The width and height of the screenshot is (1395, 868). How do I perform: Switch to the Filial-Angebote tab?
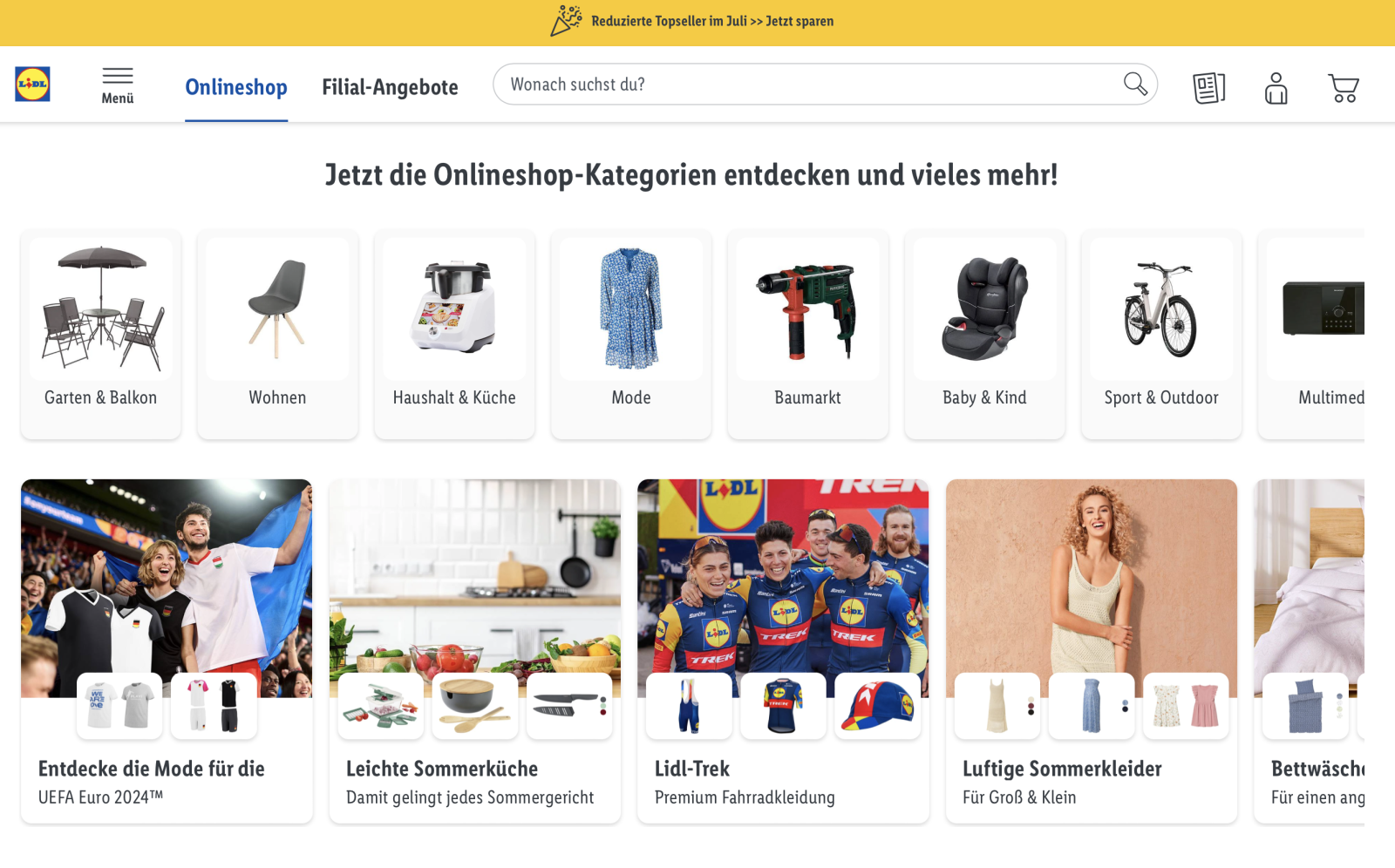point(390,87)
